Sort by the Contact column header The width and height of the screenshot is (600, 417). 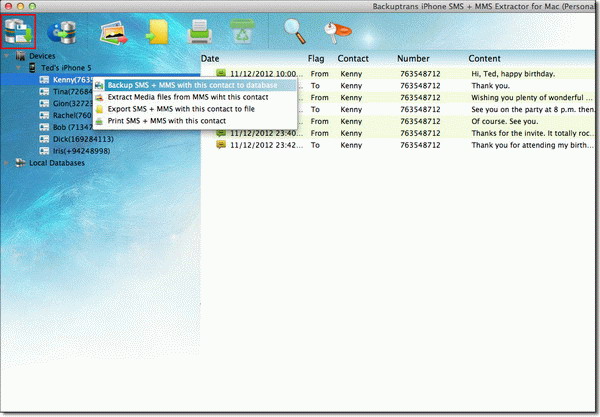[x=353, y=59]
